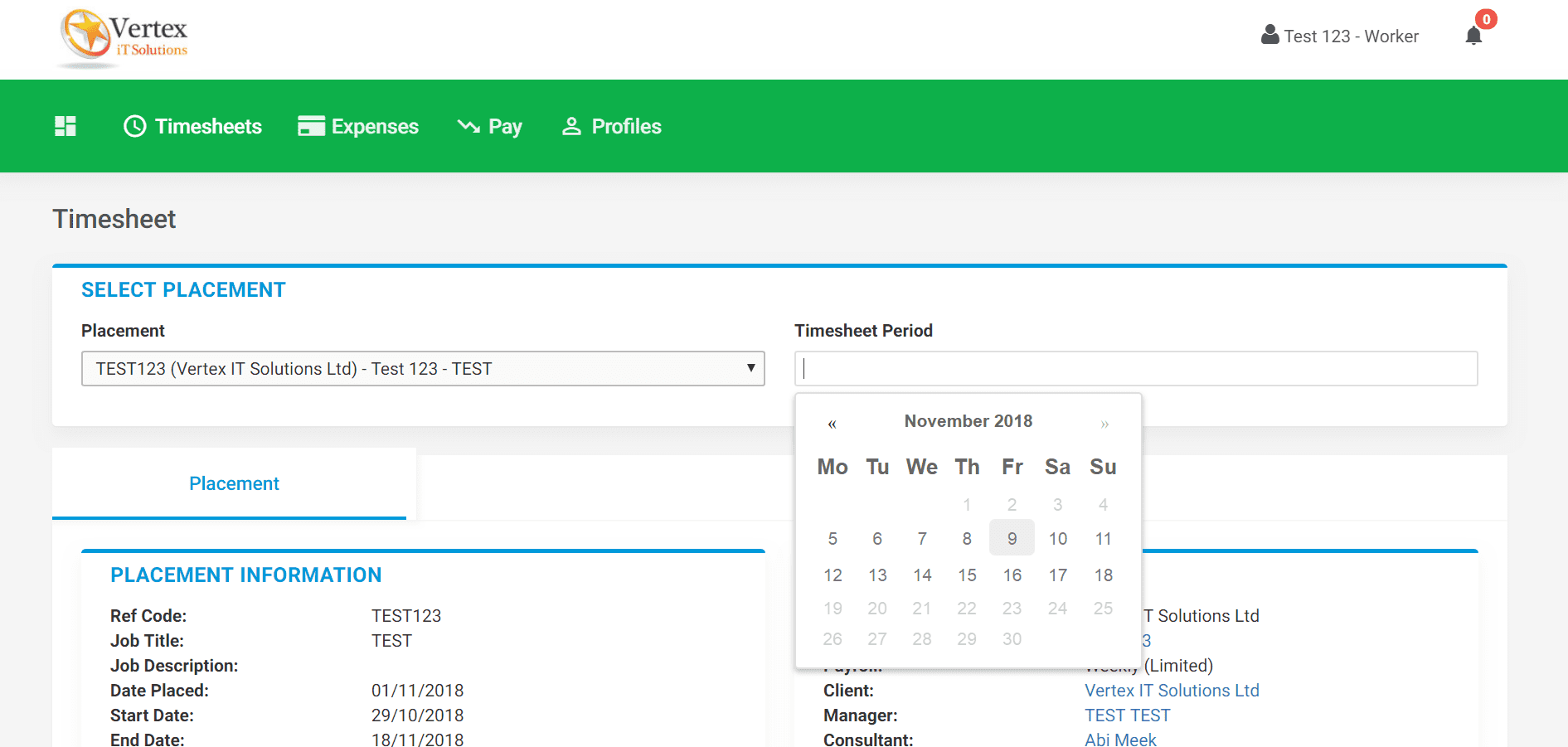
Task: Click the Profiles person icon
Action: tap(571, 126)
